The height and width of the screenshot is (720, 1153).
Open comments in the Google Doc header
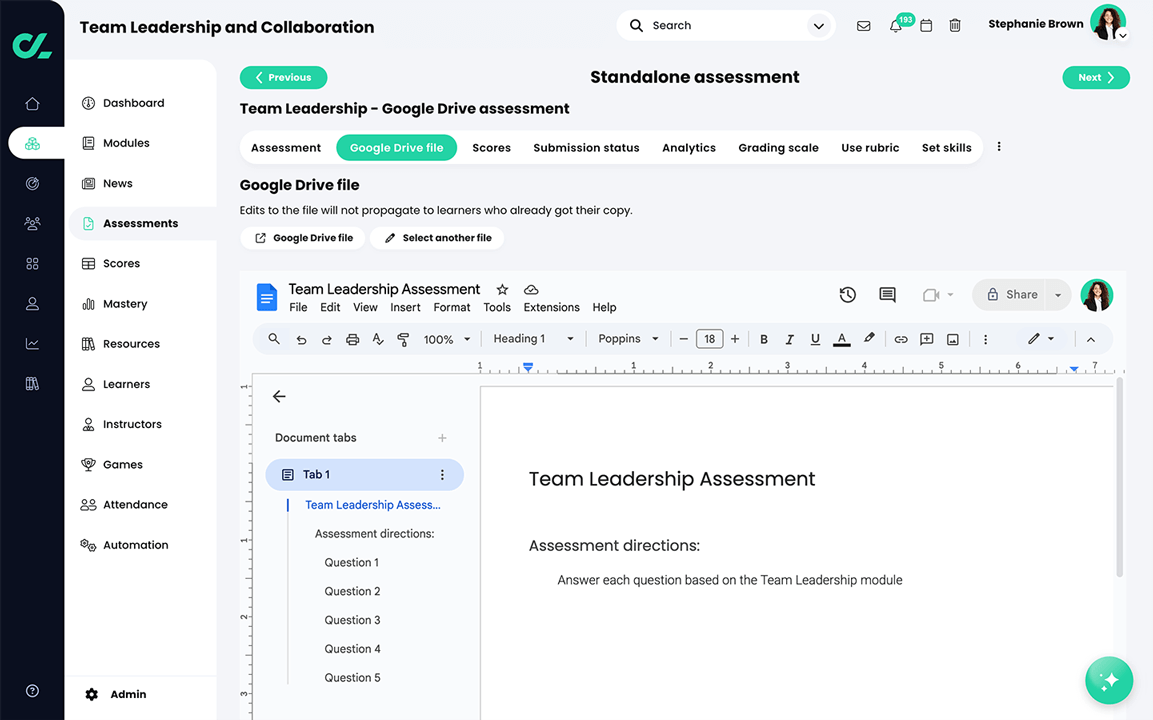(x=887, y=295)
